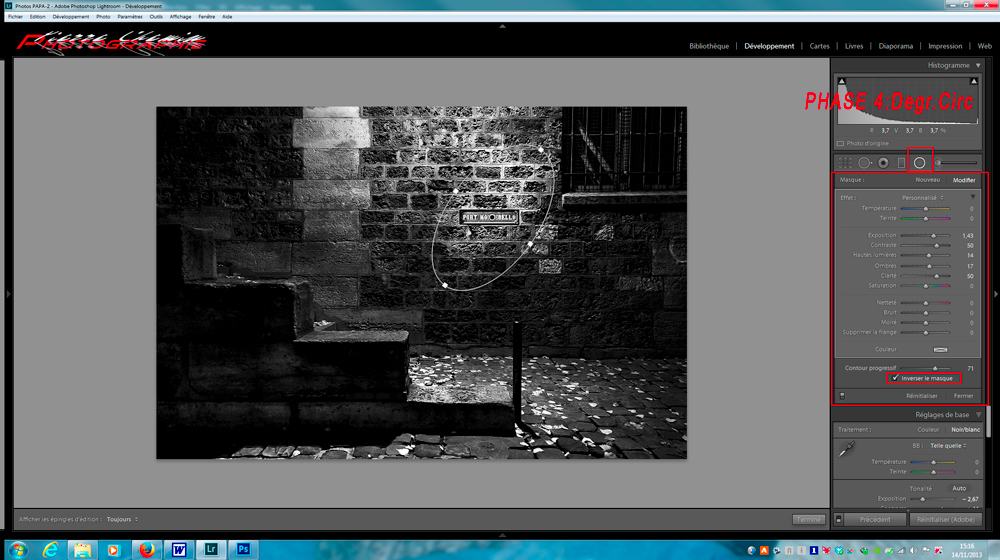Click the center pin of the radial filter
Image resolution: width=1000 pixels, height=560 pixels.
(x=492, y=217)
